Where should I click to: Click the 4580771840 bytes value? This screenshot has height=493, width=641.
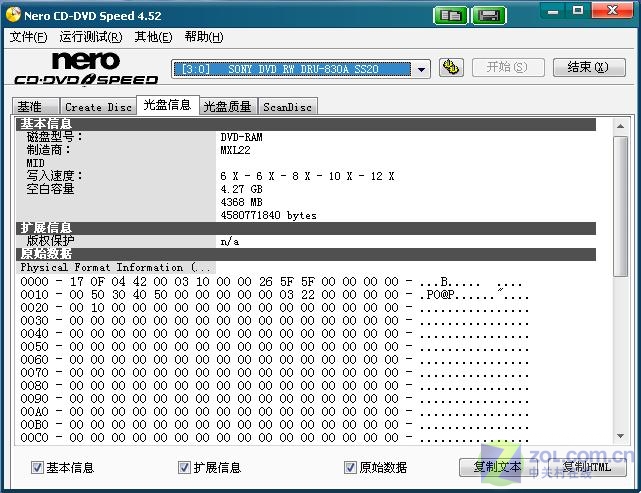(x=269, y=215)
